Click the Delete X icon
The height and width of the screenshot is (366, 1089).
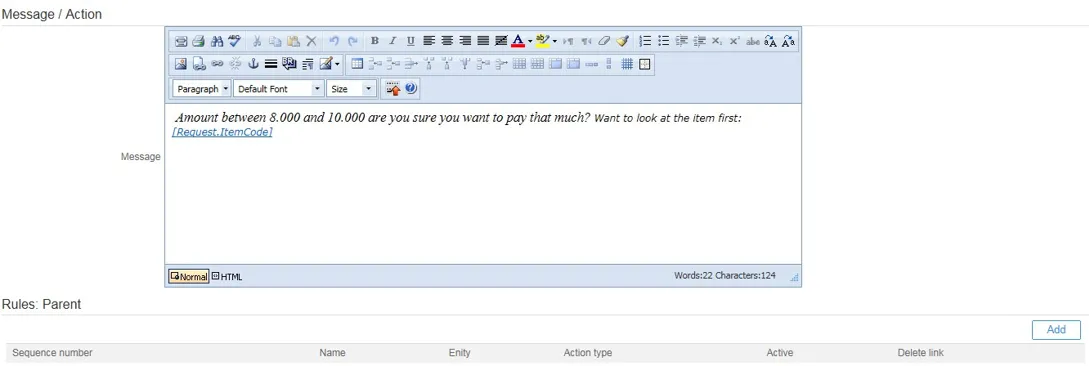pyautogui.click(x=311, y=41)
